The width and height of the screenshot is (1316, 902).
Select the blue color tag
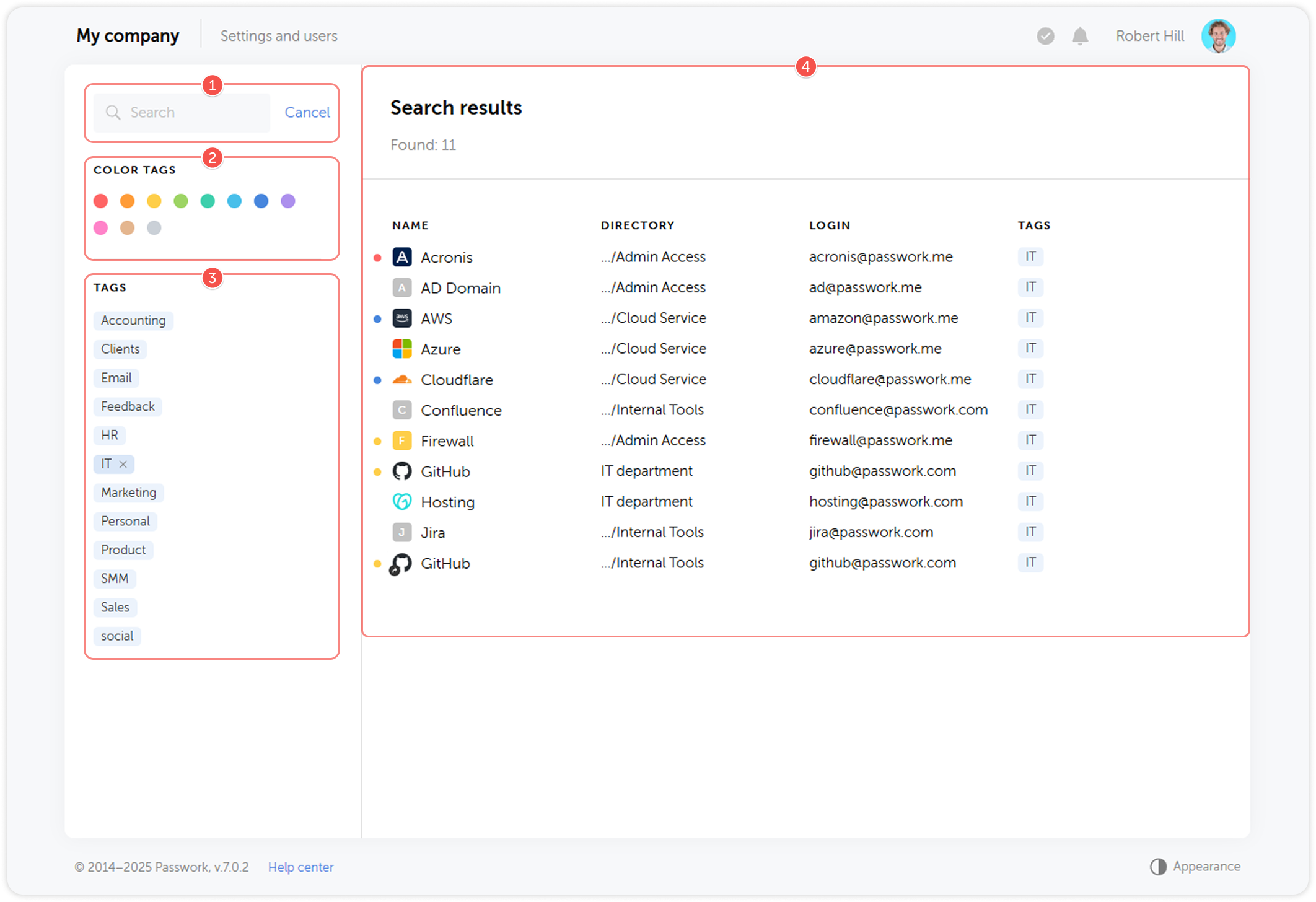pos(261,201)
